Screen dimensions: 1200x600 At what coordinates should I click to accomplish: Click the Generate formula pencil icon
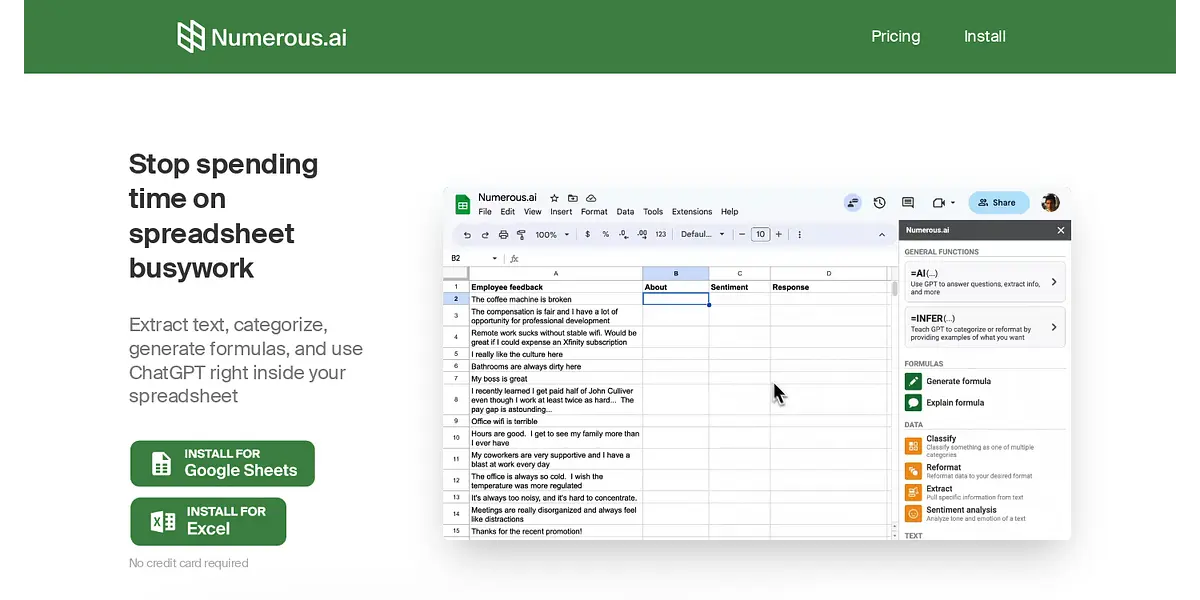(x=913, y=381)
